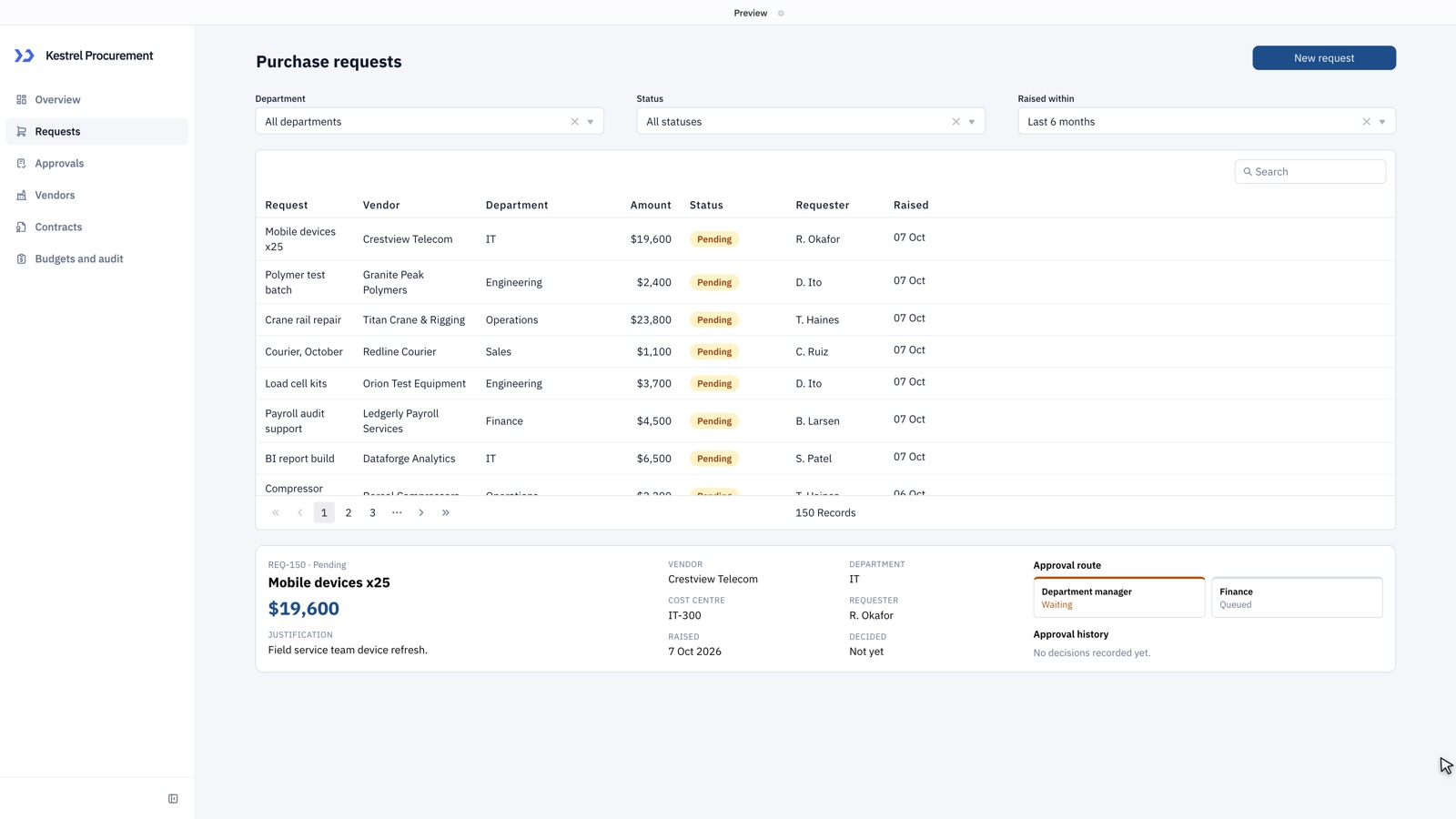This screenshot has height=819, width=1456.
Task: Go to the previous page arrow
Action: (x=300, y=512)
